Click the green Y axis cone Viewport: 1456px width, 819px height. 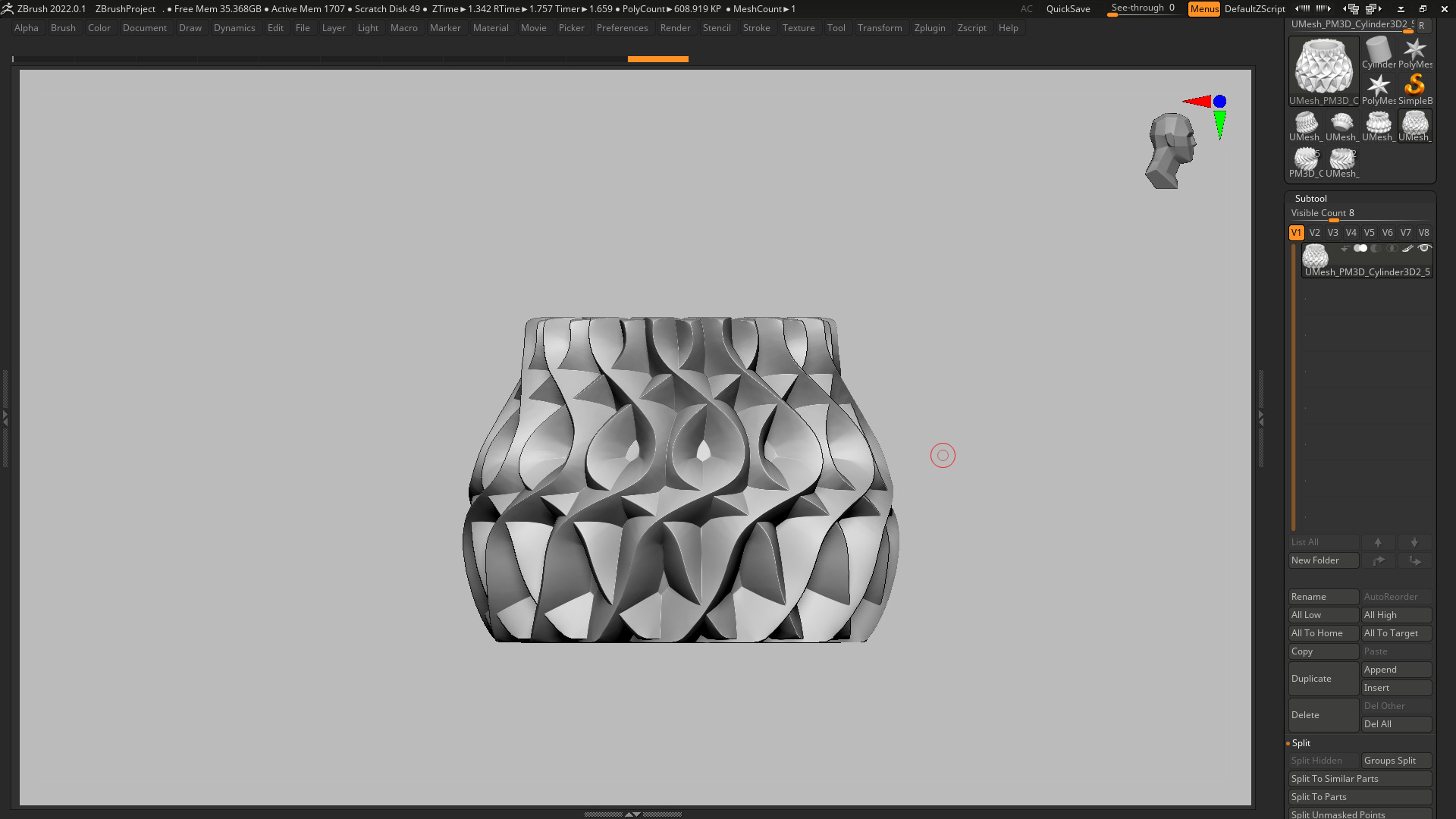click(x=1219, y=124)
